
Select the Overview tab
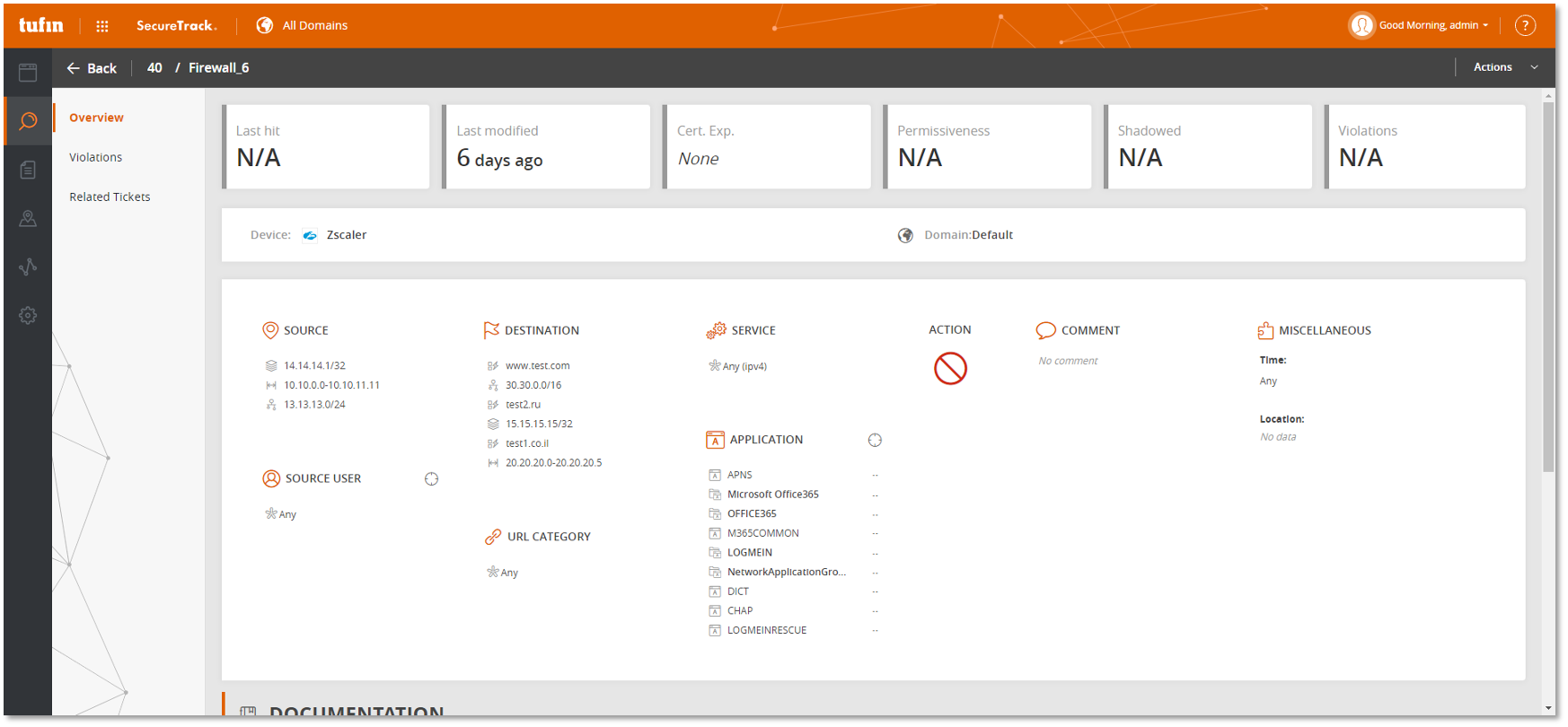(x=96, y=118)
